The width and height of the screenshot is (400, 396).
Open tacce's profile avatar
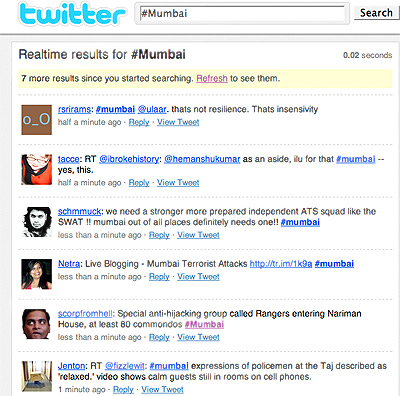37,169
